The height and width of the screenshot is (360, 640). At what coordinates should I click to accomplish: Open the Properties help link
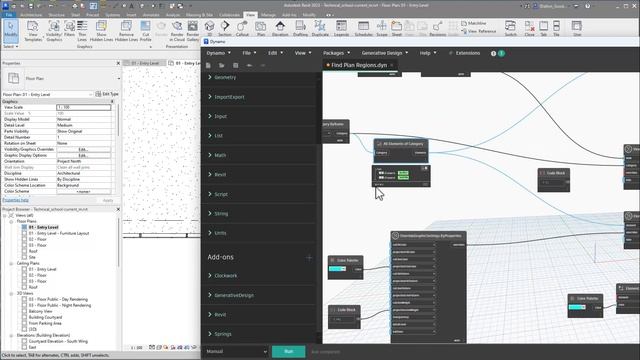16,200
